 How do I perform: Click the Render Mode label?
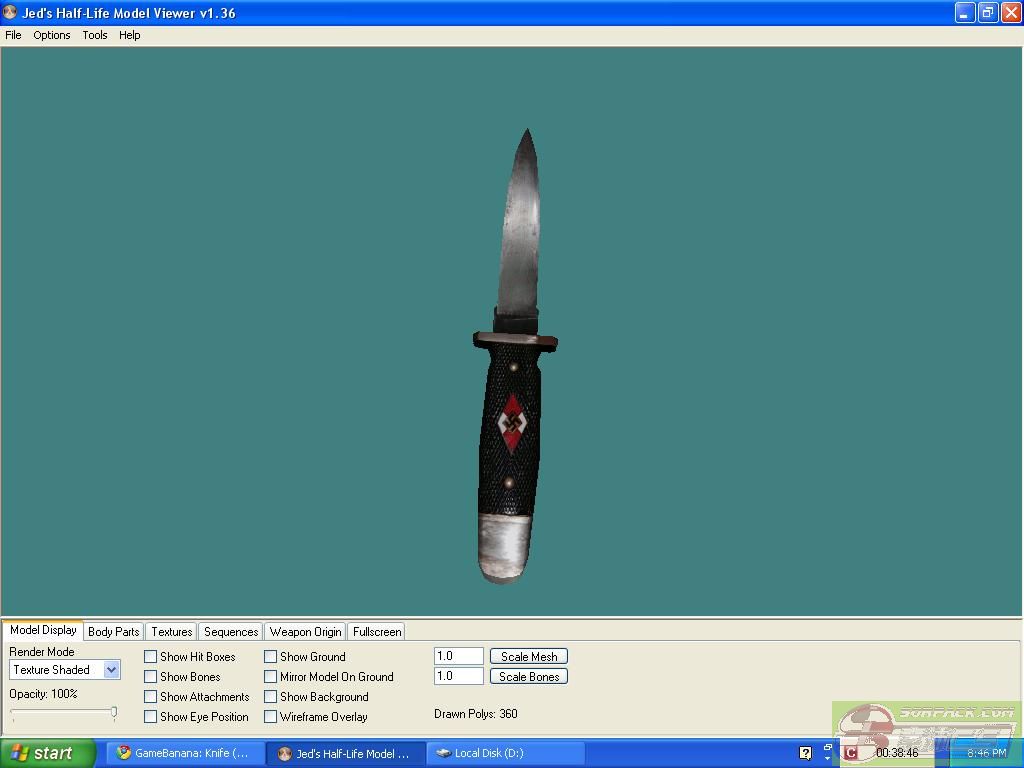pyautogui.click(x=42, y=652)
